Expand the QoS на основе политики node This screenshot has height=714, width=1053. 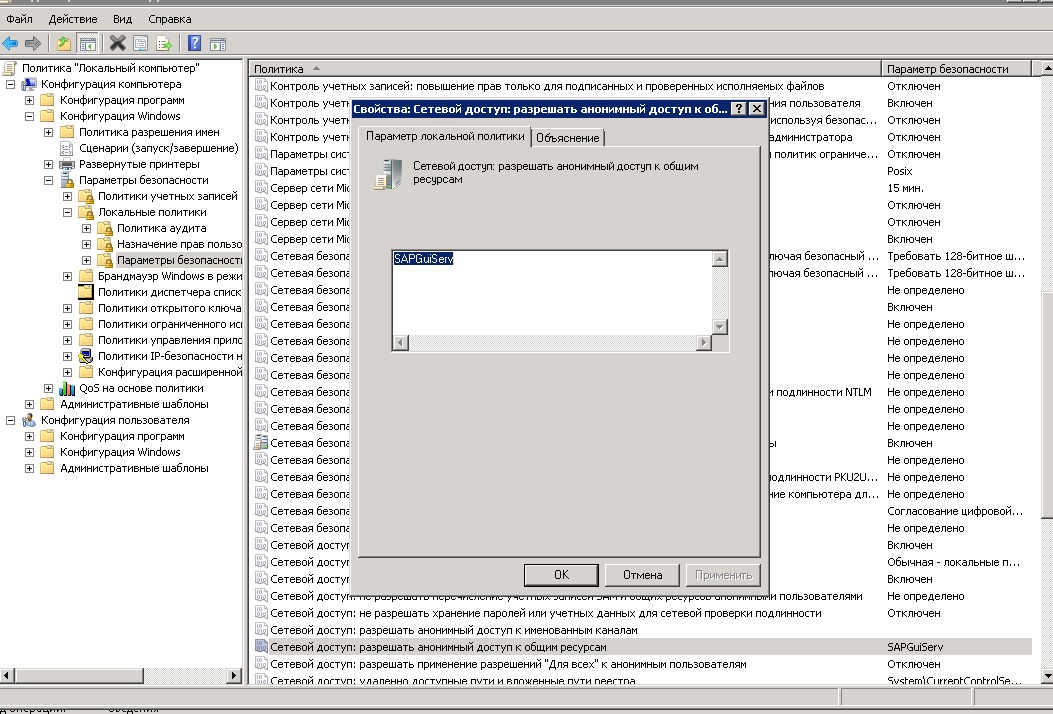point(48,388)
